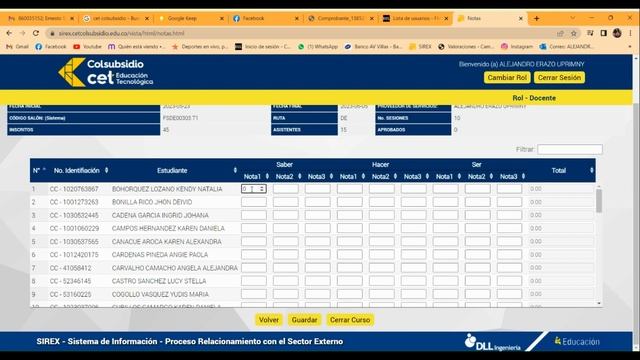This screenshot has width=640, height=360.
Task: Click Ser Nota3 field for Campos Hernandez
Action: tap(509, 228)
